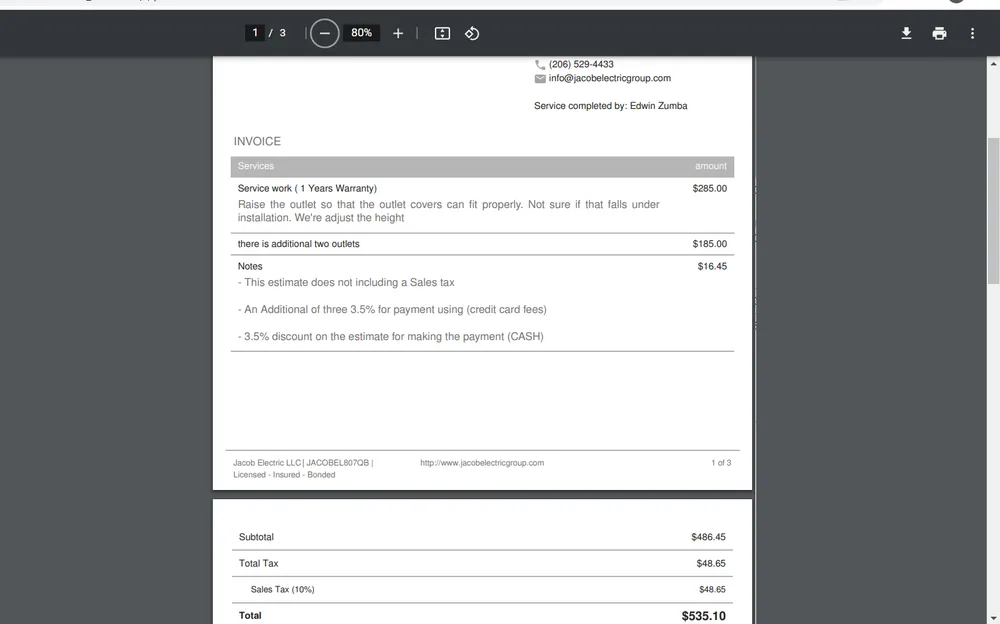Rotate the document counterclockwise
Viewport: 1000px width, 624px height.
coord(472,33)
